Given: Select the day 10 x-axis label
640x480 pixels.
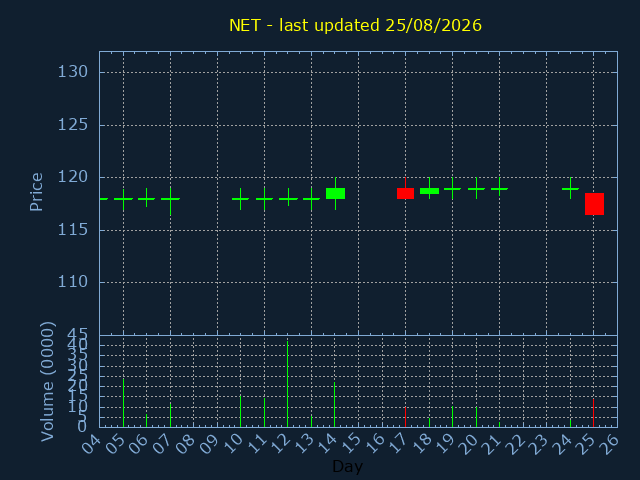Looking at the screenshot, I should [233, 443].
